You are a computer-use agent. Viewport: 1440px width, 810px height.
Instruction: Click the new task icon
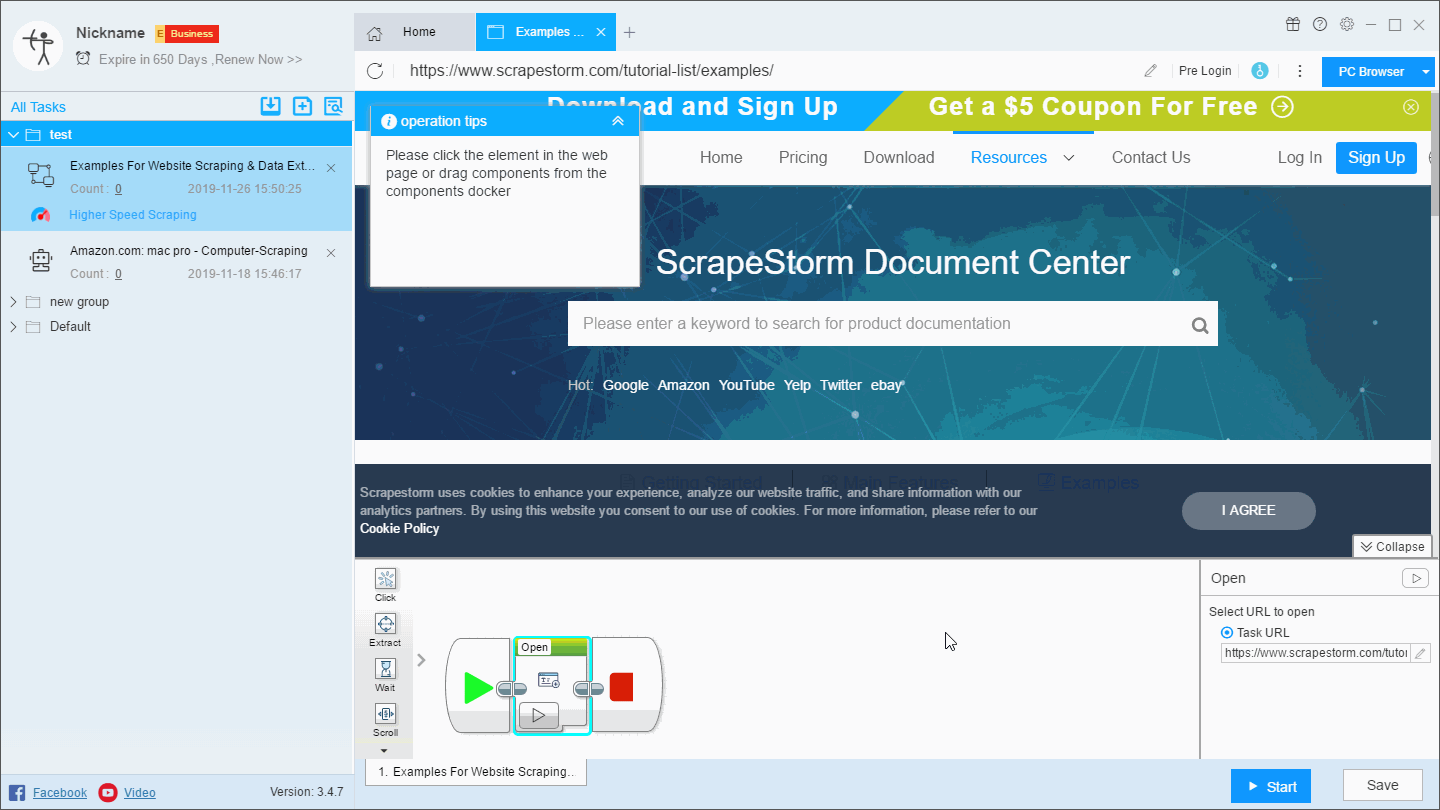[x=302, y=107]
